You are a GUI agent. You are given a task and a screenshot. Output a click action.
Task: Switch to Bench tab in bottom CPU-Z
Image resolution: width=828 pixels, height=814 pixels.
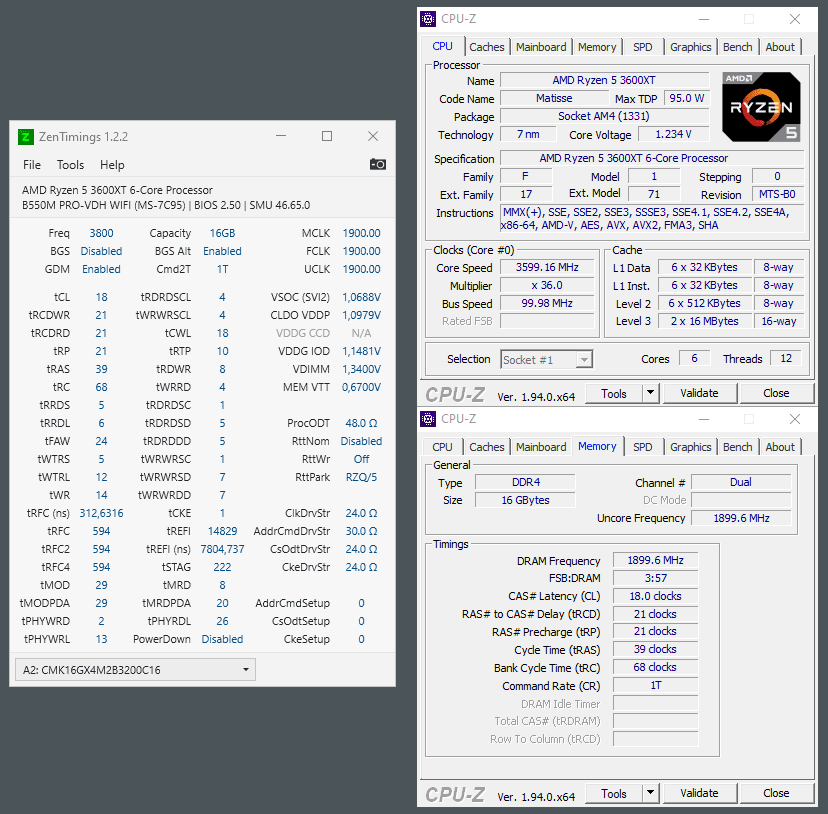pos(737,447)
